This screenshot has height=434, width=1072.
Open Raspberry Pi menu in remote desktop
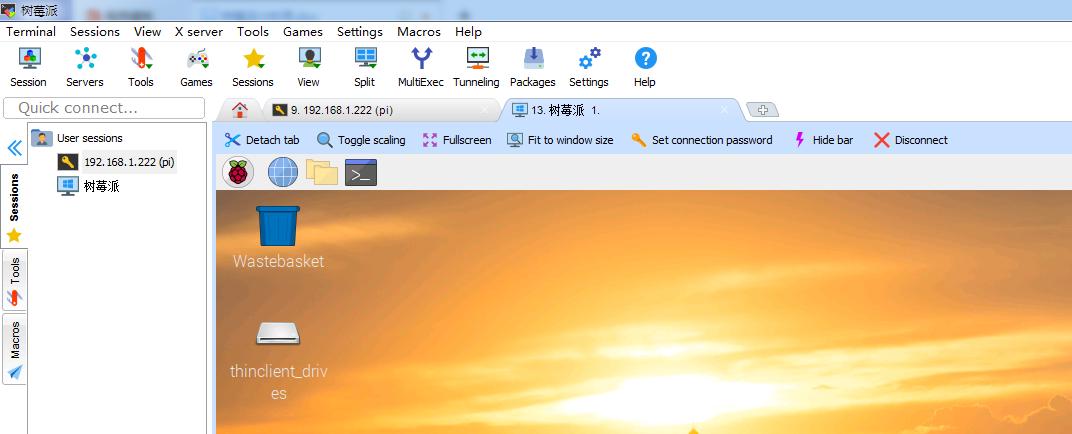coord(238,172)
